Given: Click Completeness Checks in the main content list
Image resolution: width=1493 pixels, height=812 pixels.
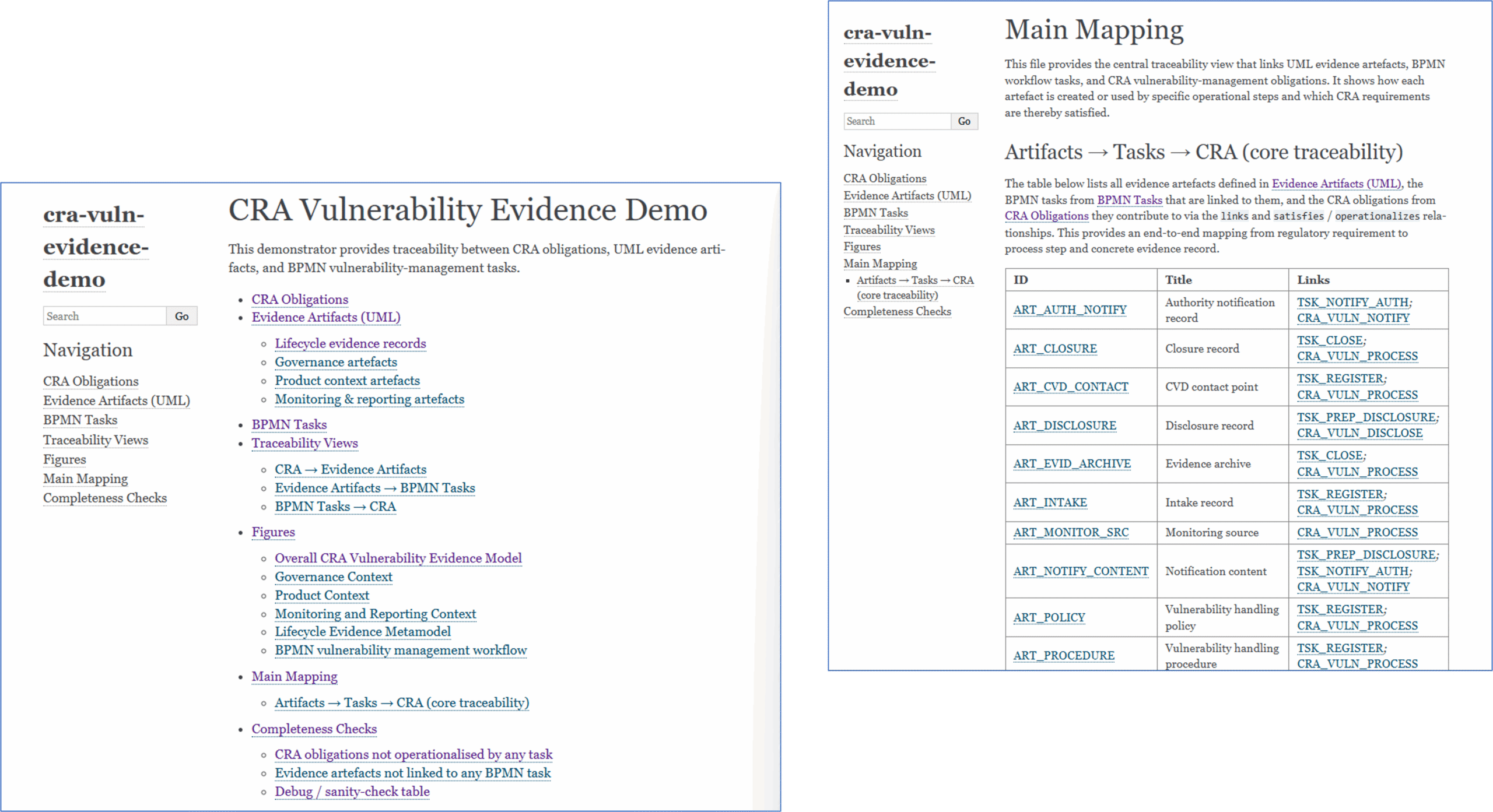Looking at the screenshot, I should click(314, 729).
